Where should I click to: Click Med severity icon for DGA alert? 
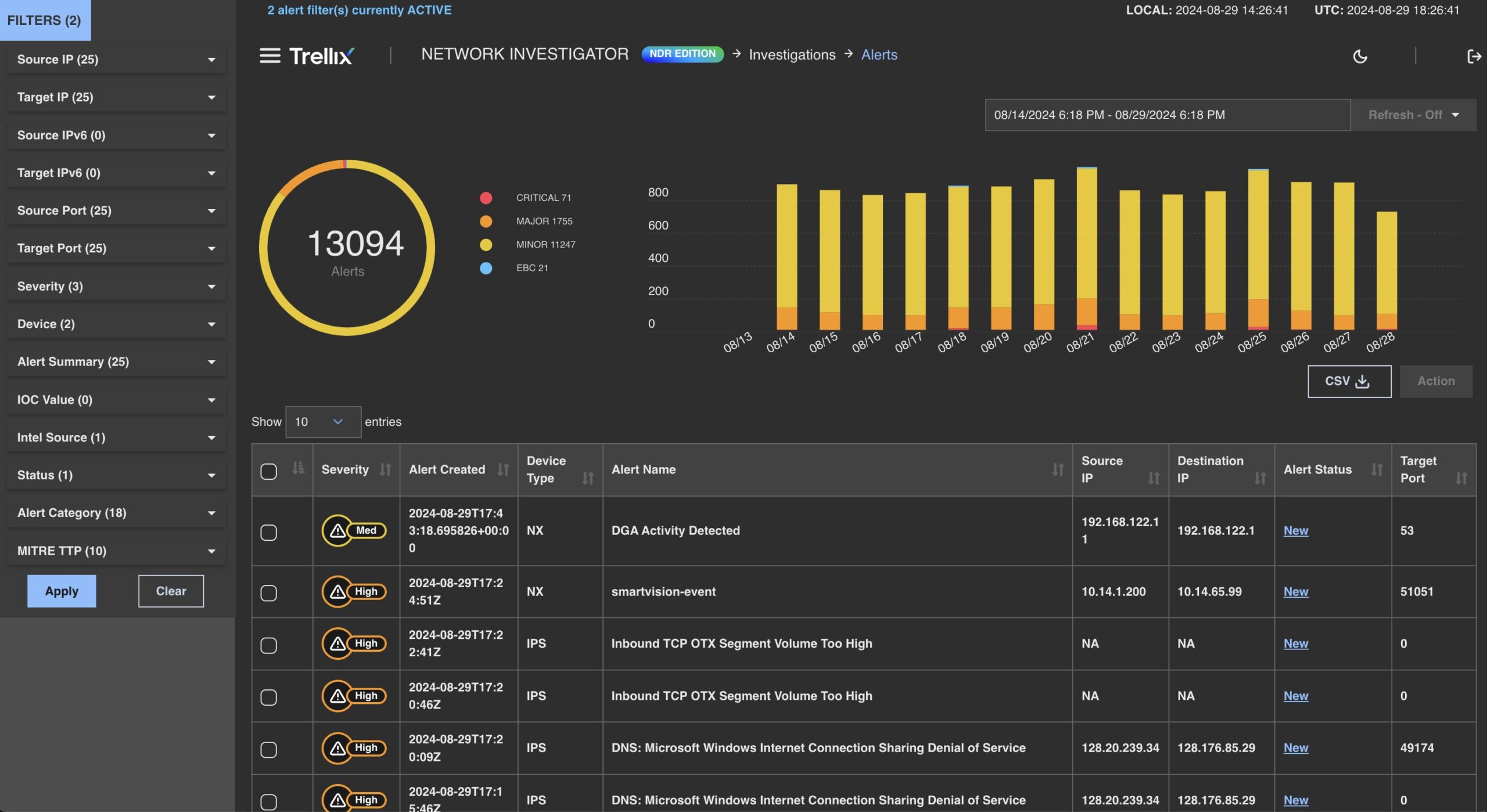pyautogui.click(x=354, y=530)
